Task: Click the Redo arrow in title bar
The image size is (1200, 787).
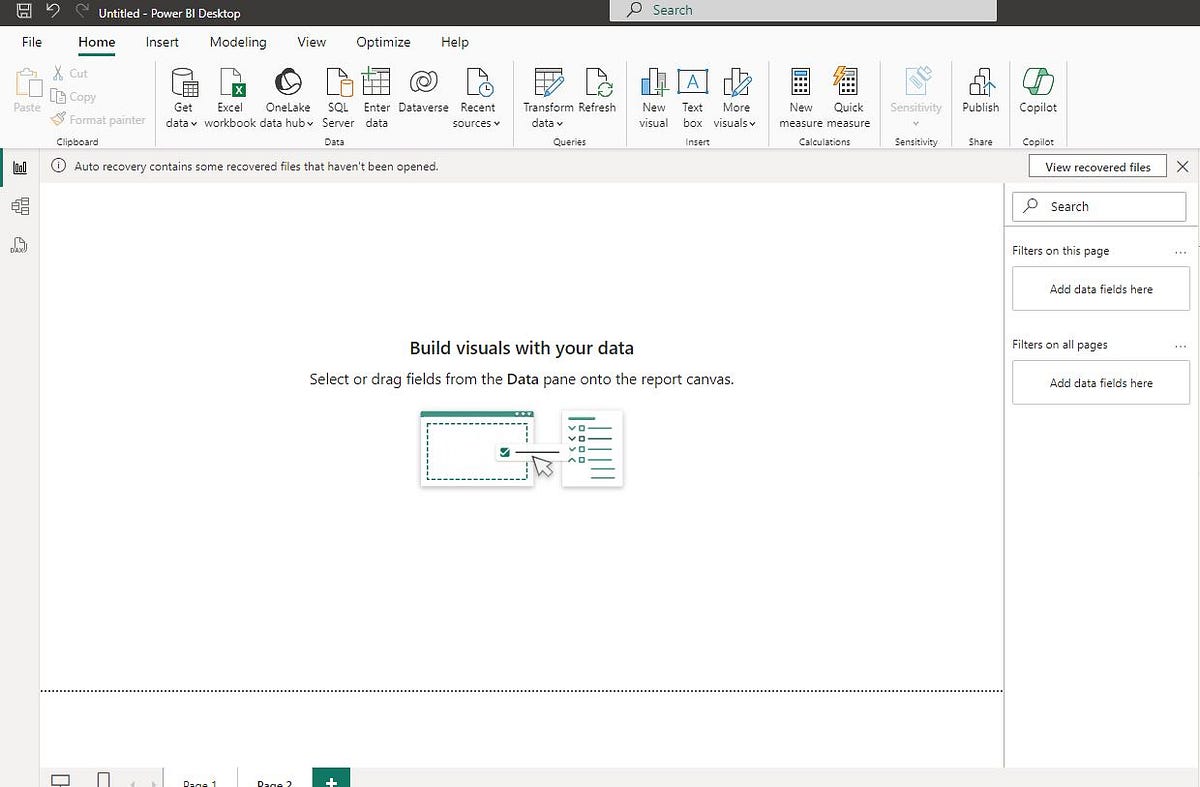Action: (82, 12)
